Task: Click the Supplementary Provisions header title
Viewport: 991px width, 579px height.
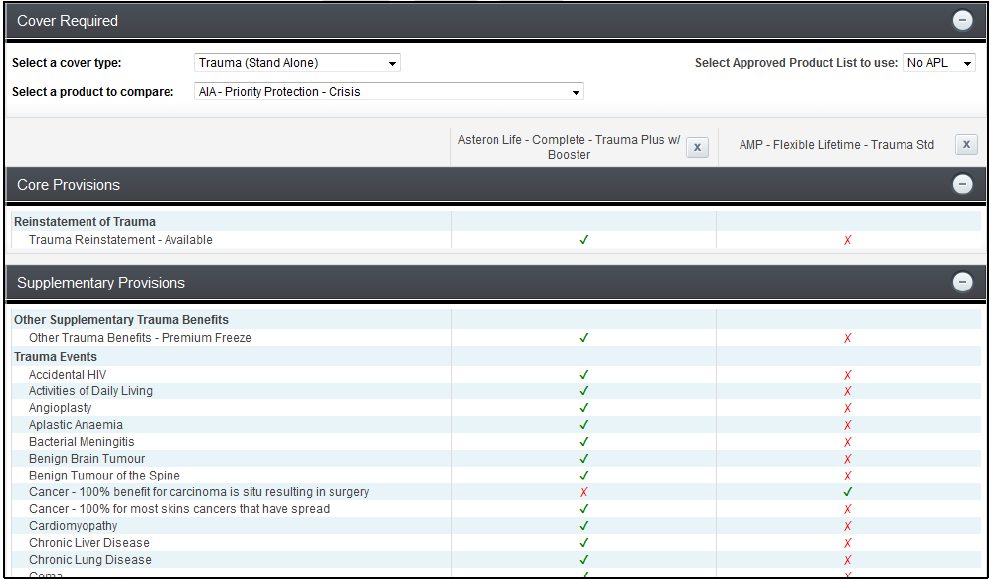Action: (x=100, y=283)
